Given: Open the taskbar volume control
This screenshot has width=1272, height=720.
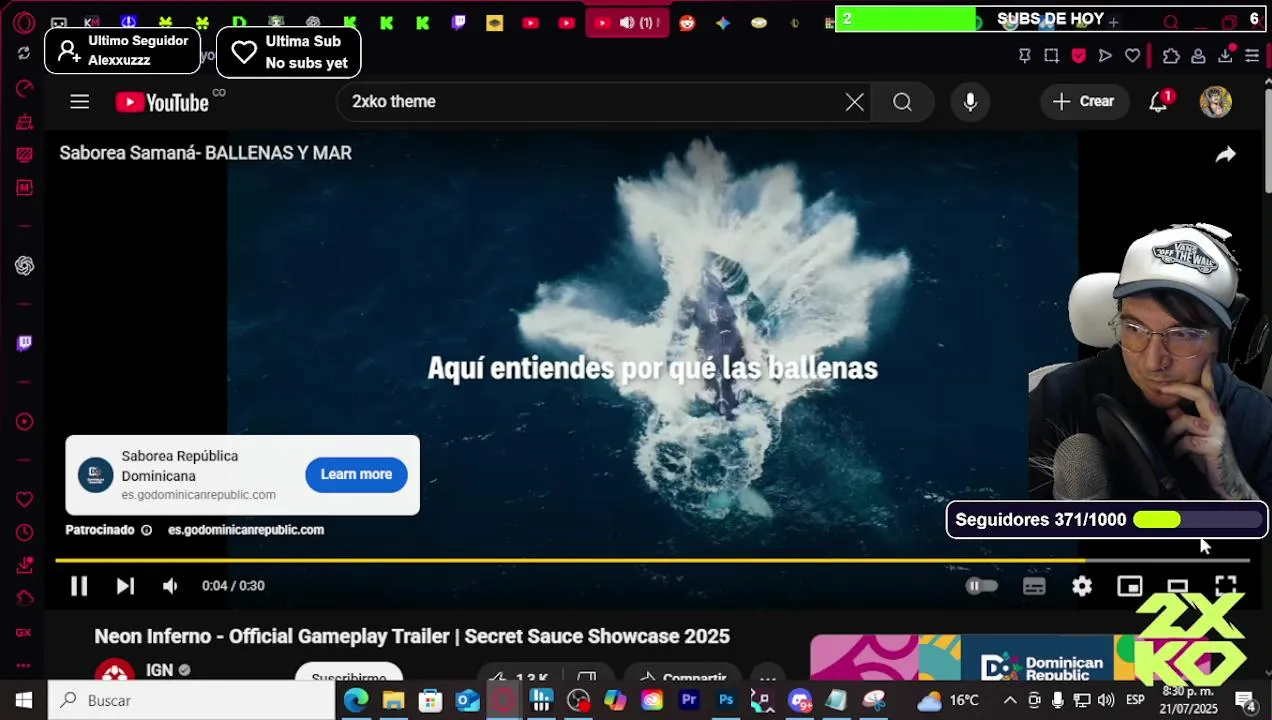Looking at the screenshot, I should pos(1106,701).
